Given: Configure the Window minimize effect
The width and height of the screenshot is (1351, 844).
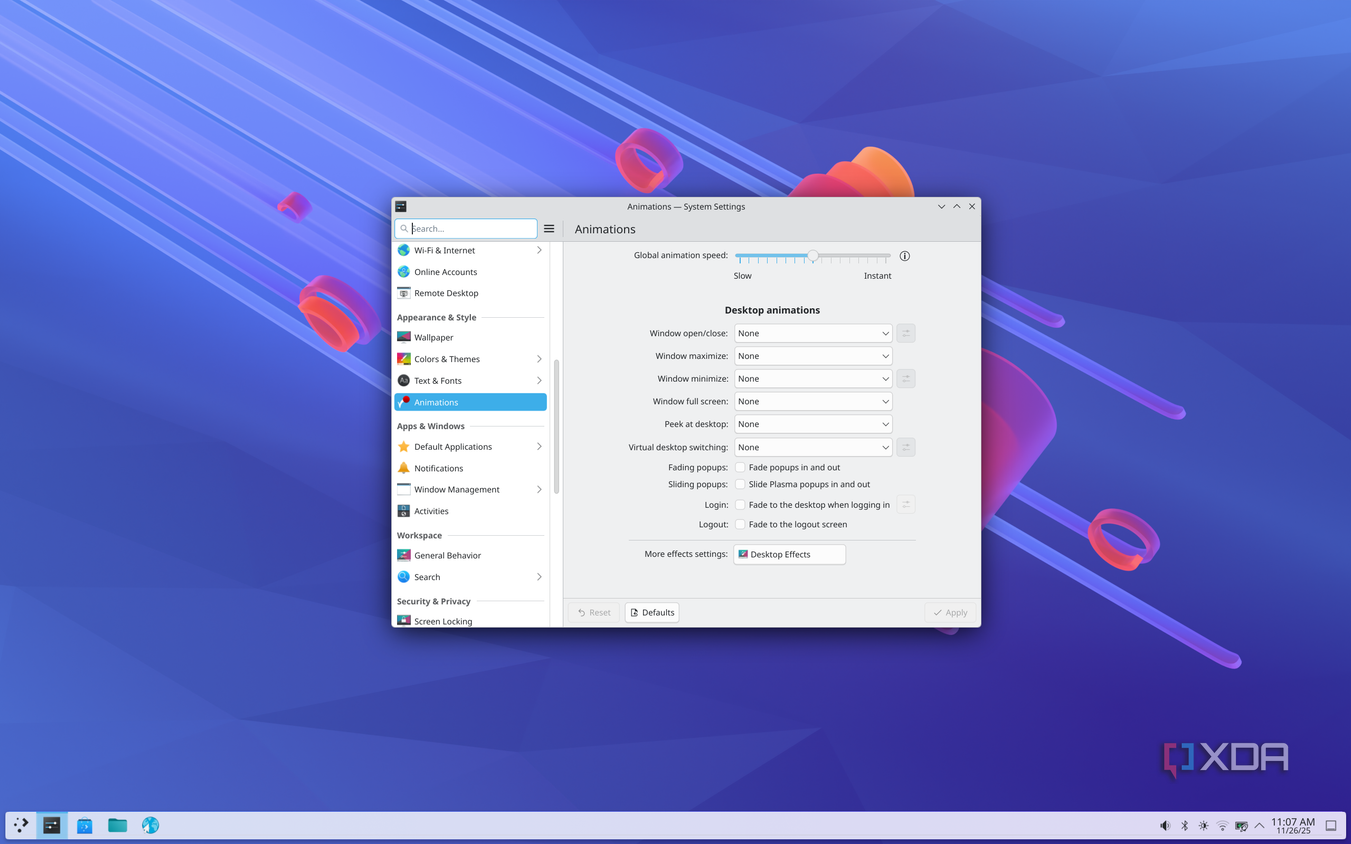Looking at the screenshot, I should [906, 379].
